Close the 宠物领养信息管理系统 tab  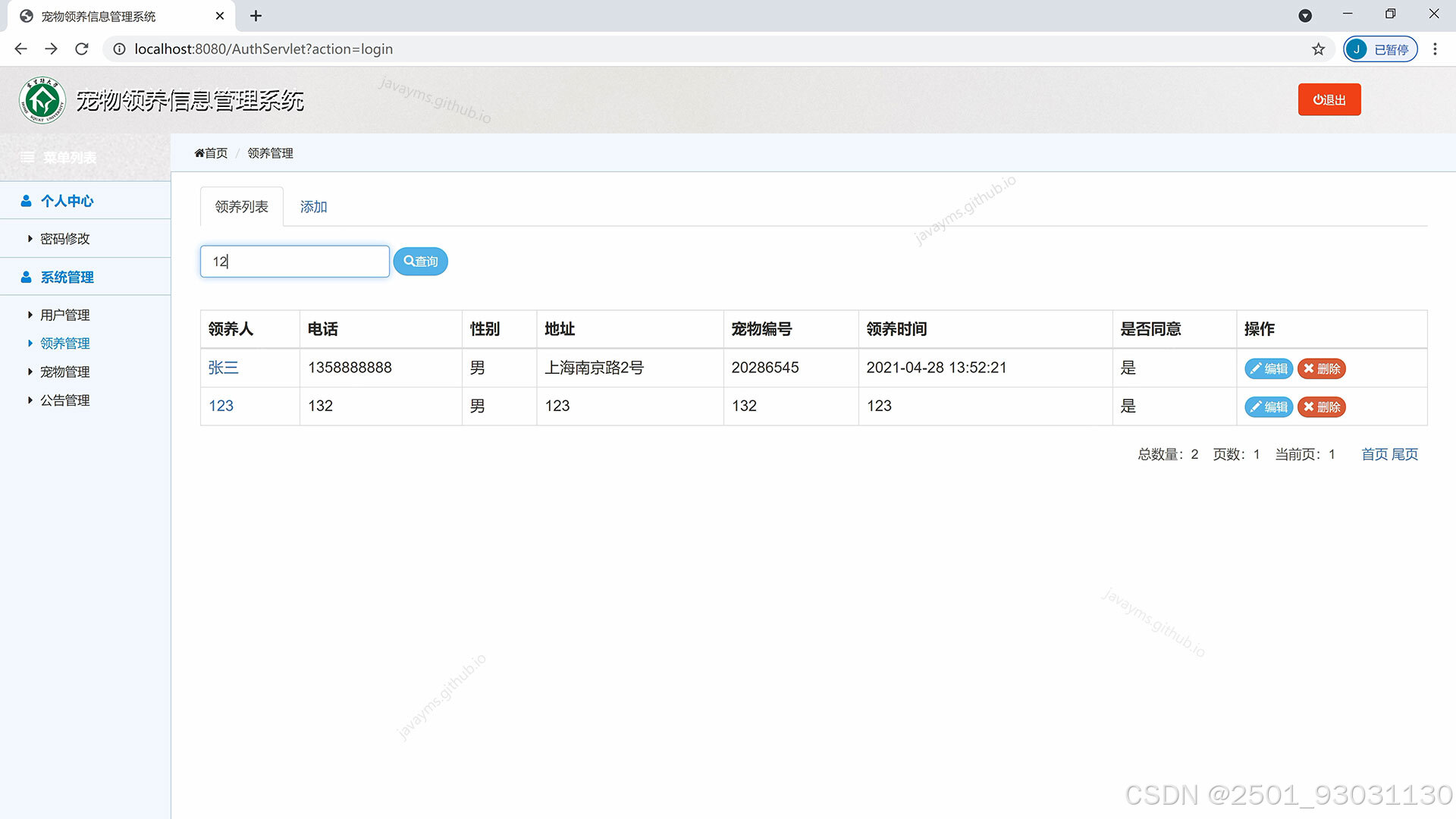tap(220, 16)
